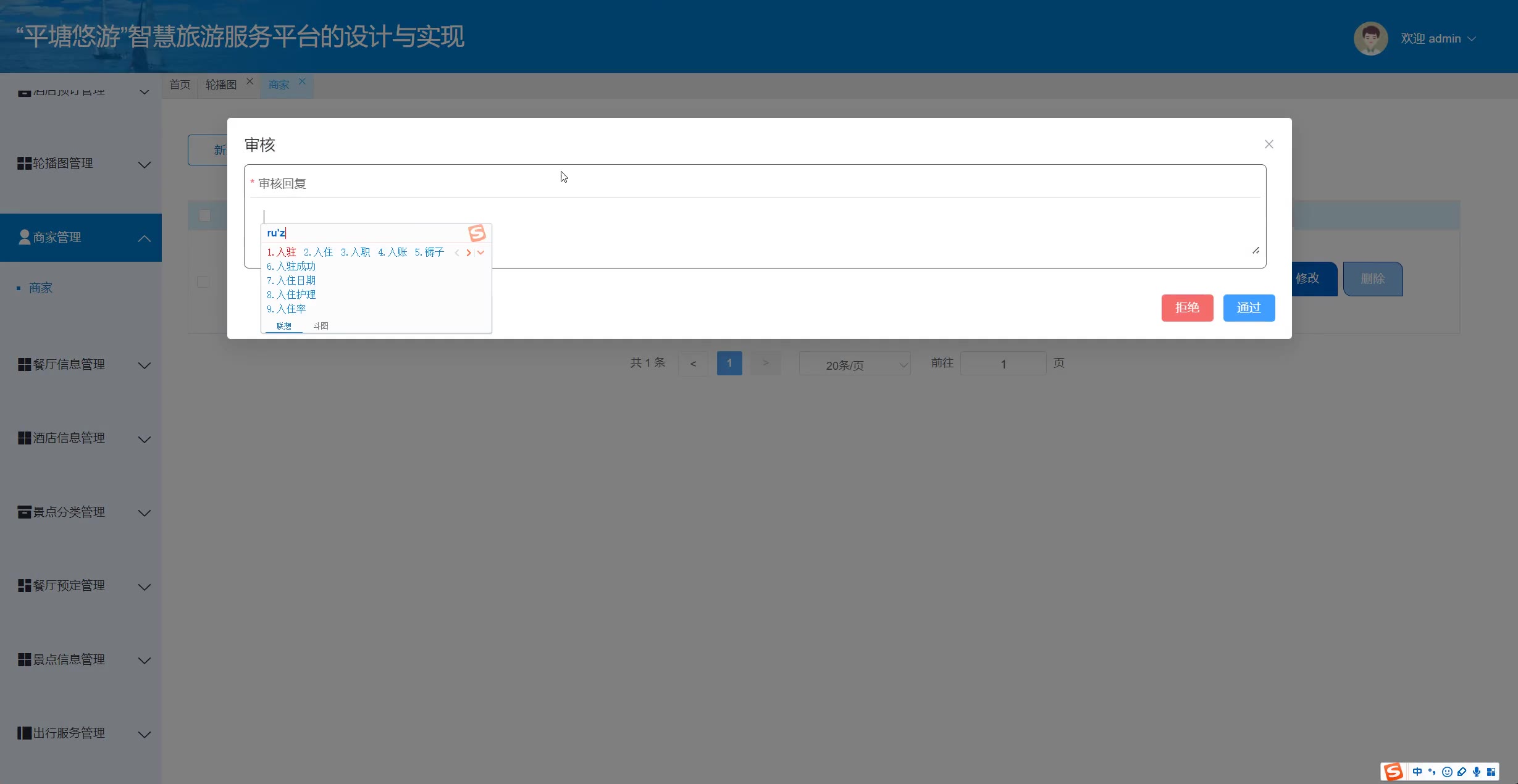Toggle Chinese/English mode in the IME toolbar

(1417, 772)
